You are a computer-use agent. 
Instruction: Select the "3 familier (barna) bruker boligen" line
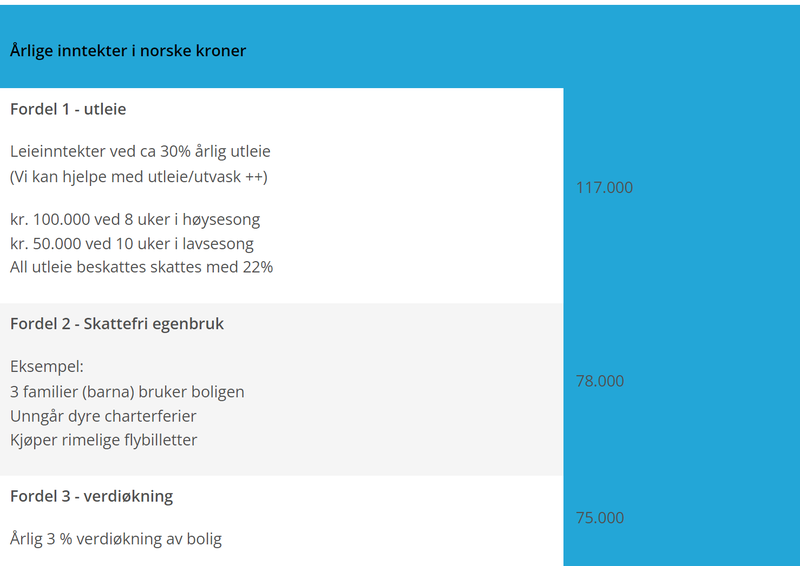click(x=127, y=392)
